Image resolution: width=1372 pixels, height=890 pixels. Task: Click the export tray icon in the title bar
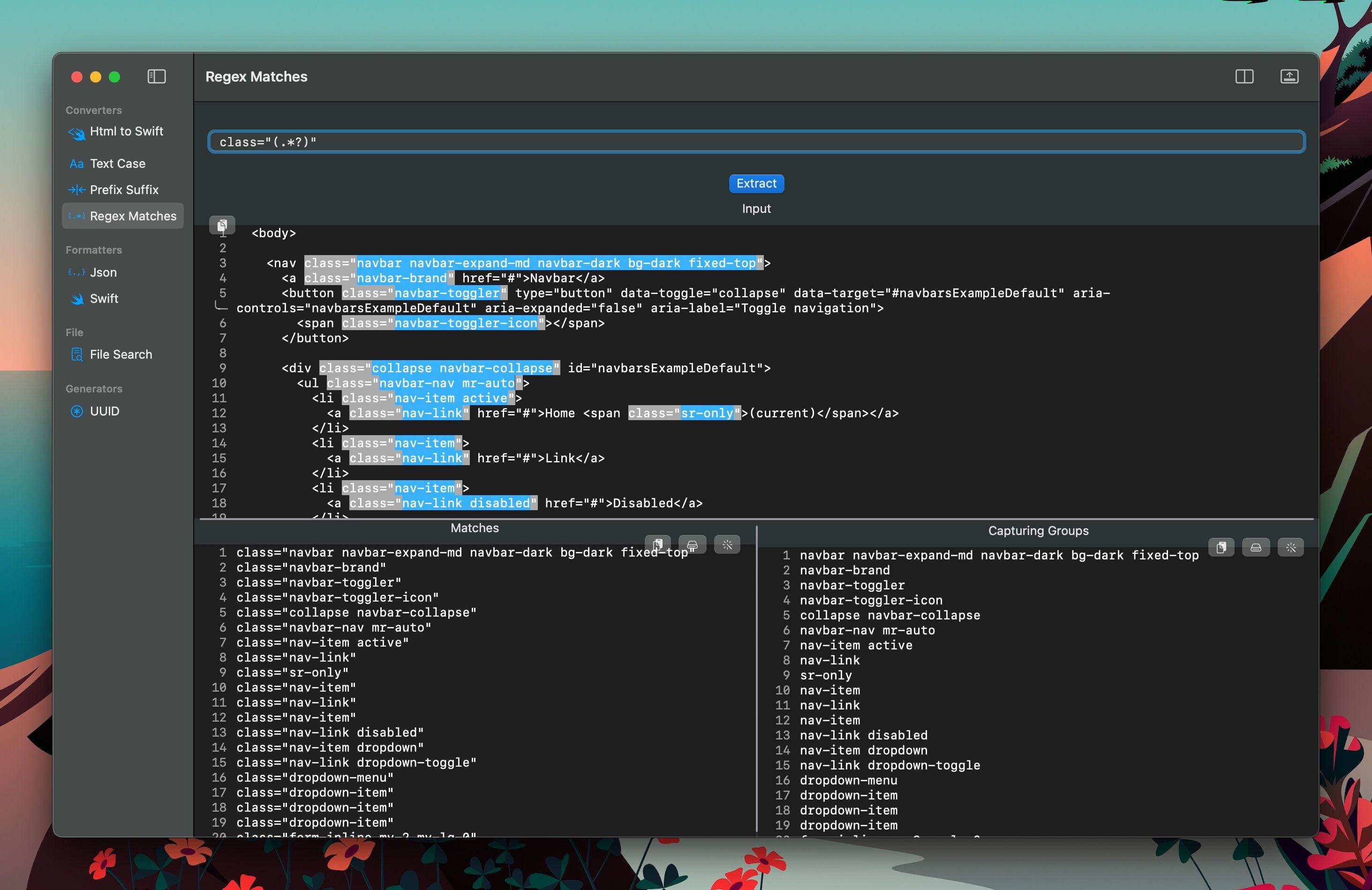[1289, 76]
